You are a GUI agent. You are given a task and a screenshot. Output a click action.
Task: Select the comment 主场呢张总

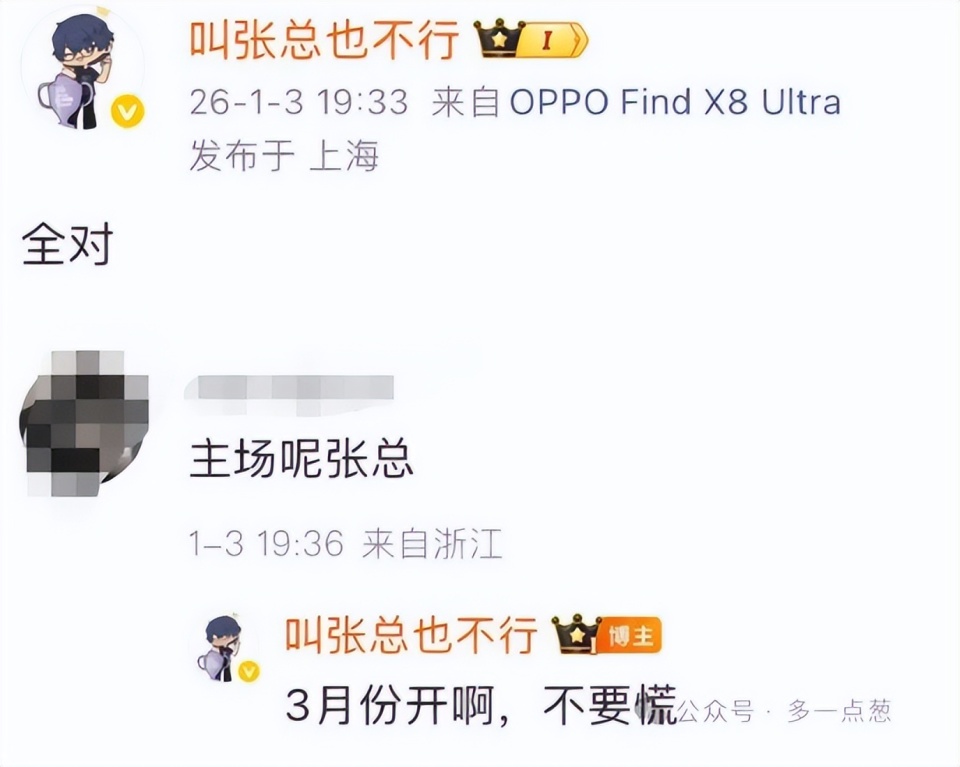click(301, 459)
